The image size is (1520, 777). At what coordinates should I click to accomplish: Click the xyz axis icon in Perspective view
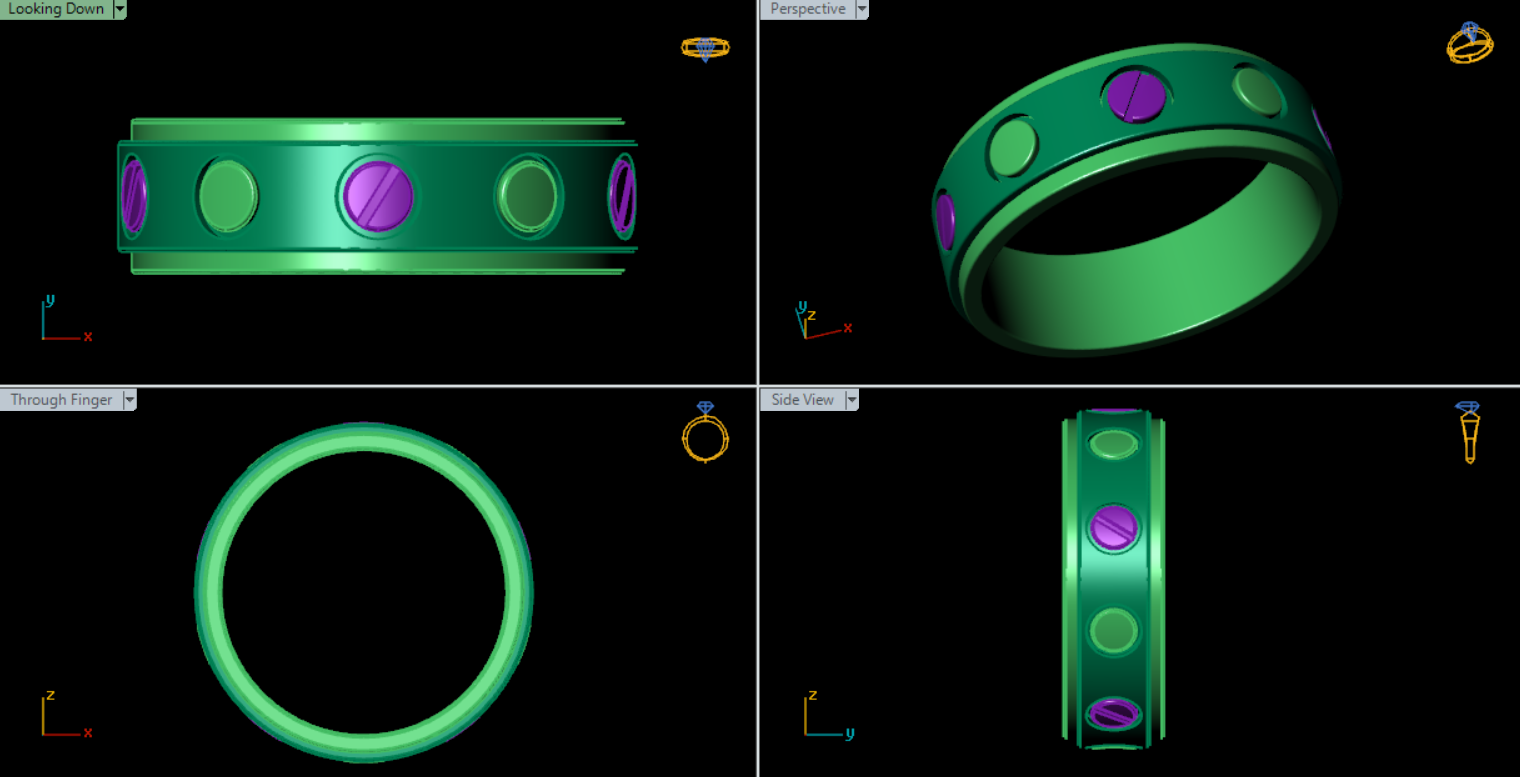coord(824,320)
